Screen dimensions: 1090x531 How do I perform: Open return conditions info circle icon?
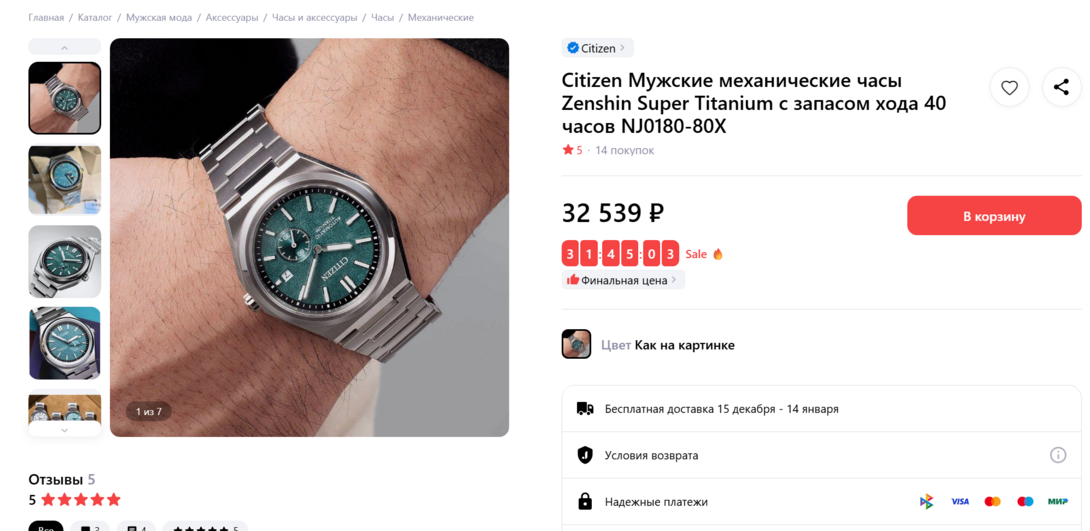coord(1057,455)
